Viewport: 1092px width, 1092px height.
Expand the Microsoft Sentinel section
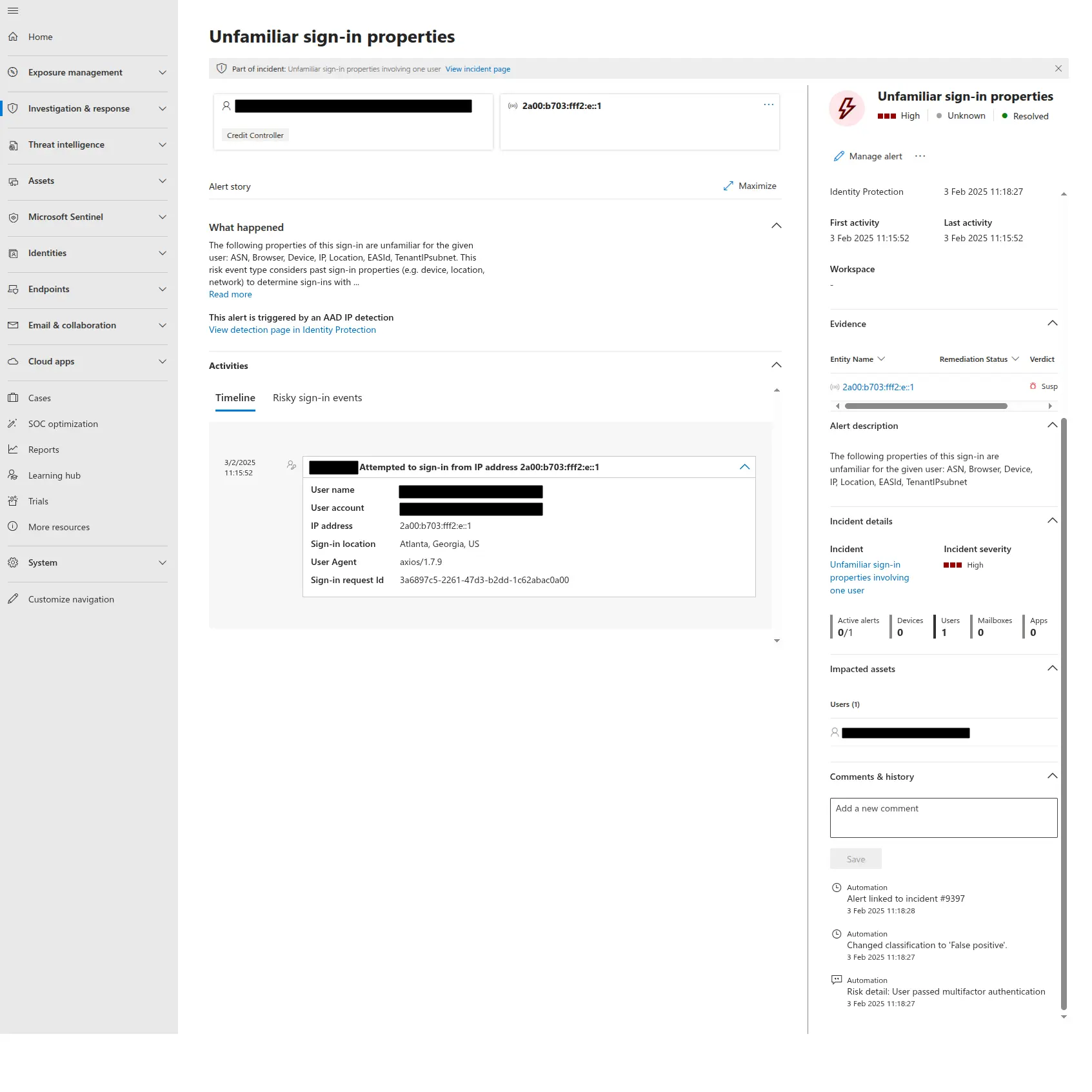coord(163,217)
